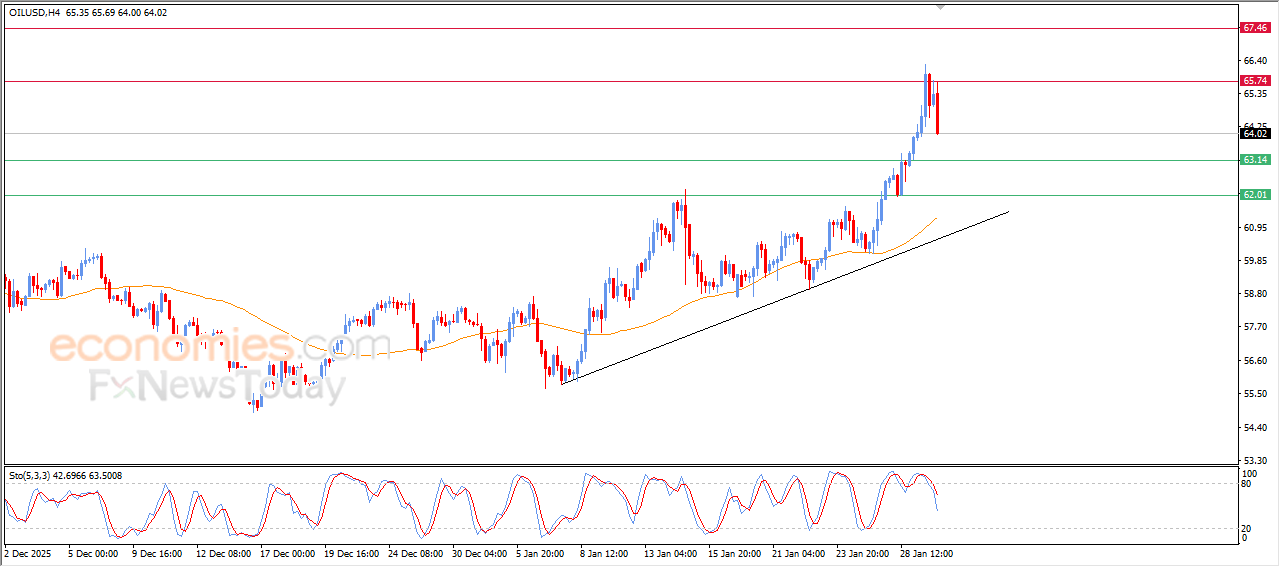The image size is (1280, 567).
Task: Select the red 65.74 price label
Action: (1255, 81)
